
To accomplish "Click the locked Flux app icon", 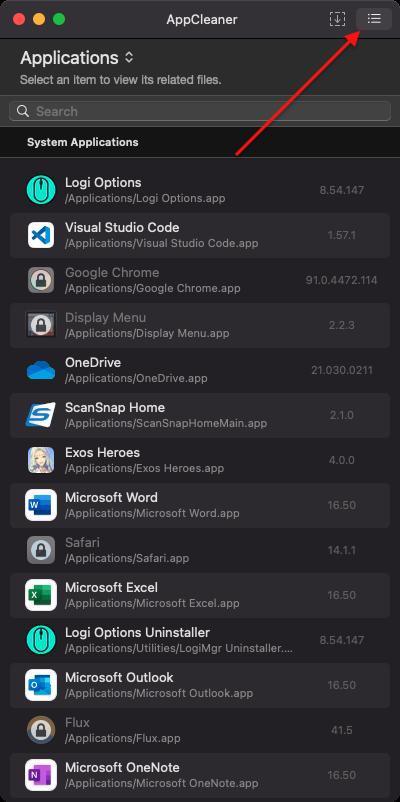I will coord(41,730).
